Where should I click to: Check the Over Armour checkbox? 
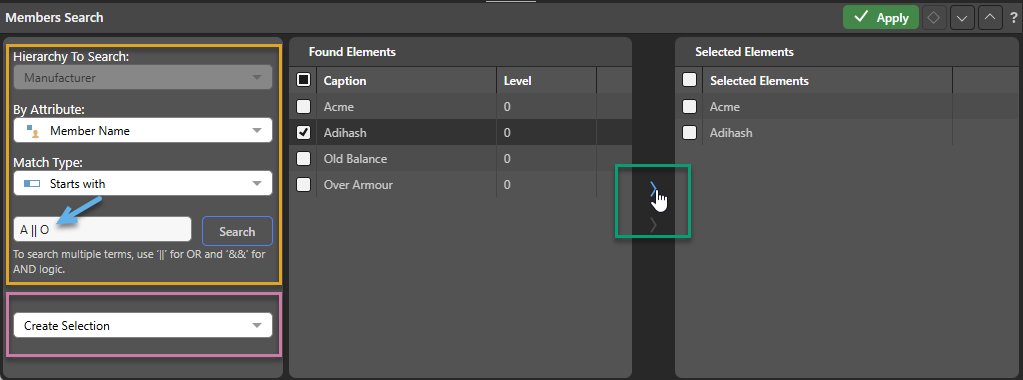303,185
